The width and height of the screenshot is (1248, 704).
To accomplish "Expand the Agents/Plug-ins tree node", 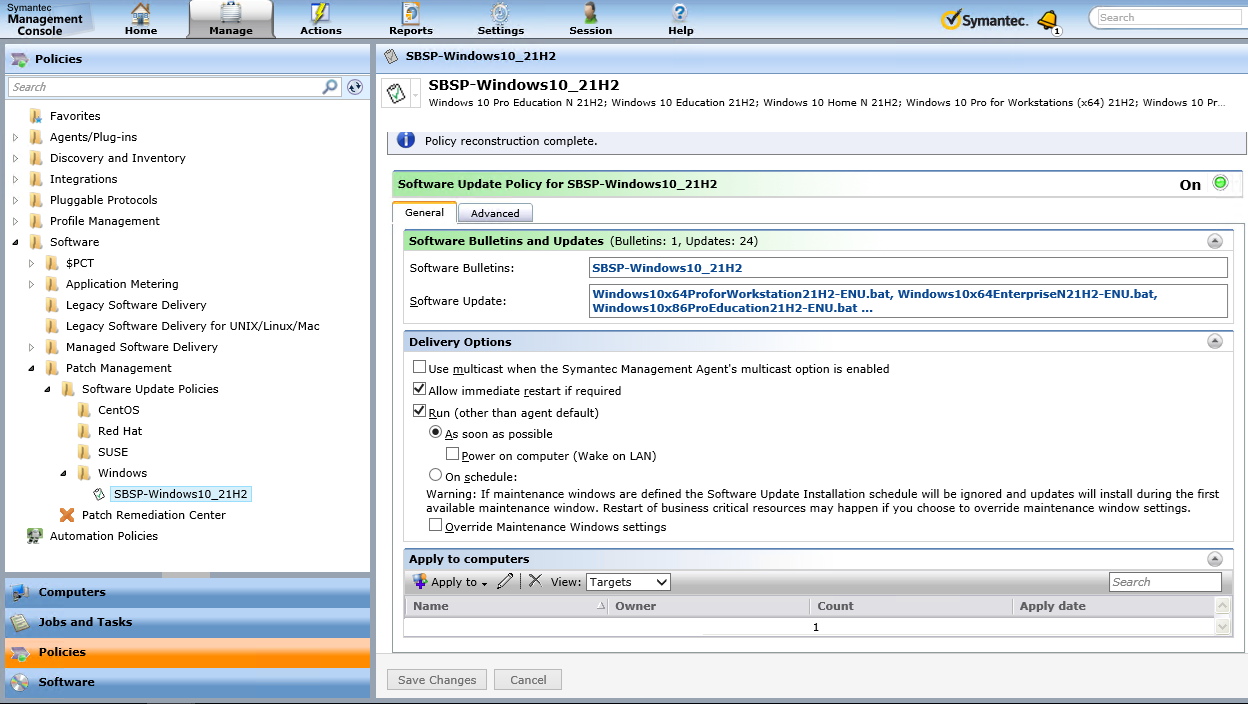I will click(16, 137).
